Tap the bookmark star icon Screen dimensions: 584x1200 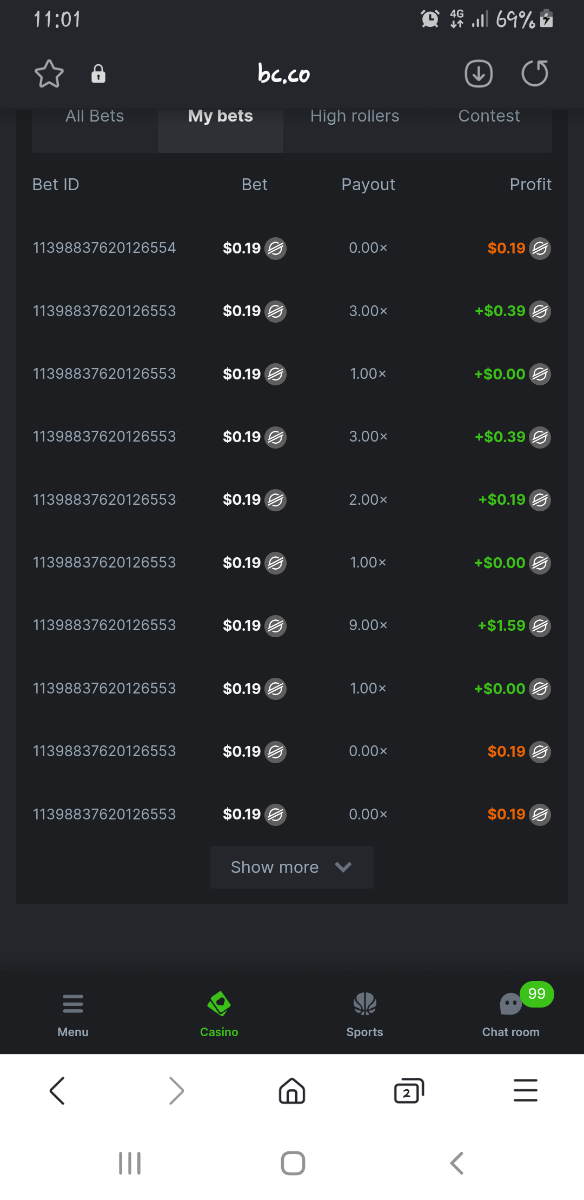click(49, 74)
